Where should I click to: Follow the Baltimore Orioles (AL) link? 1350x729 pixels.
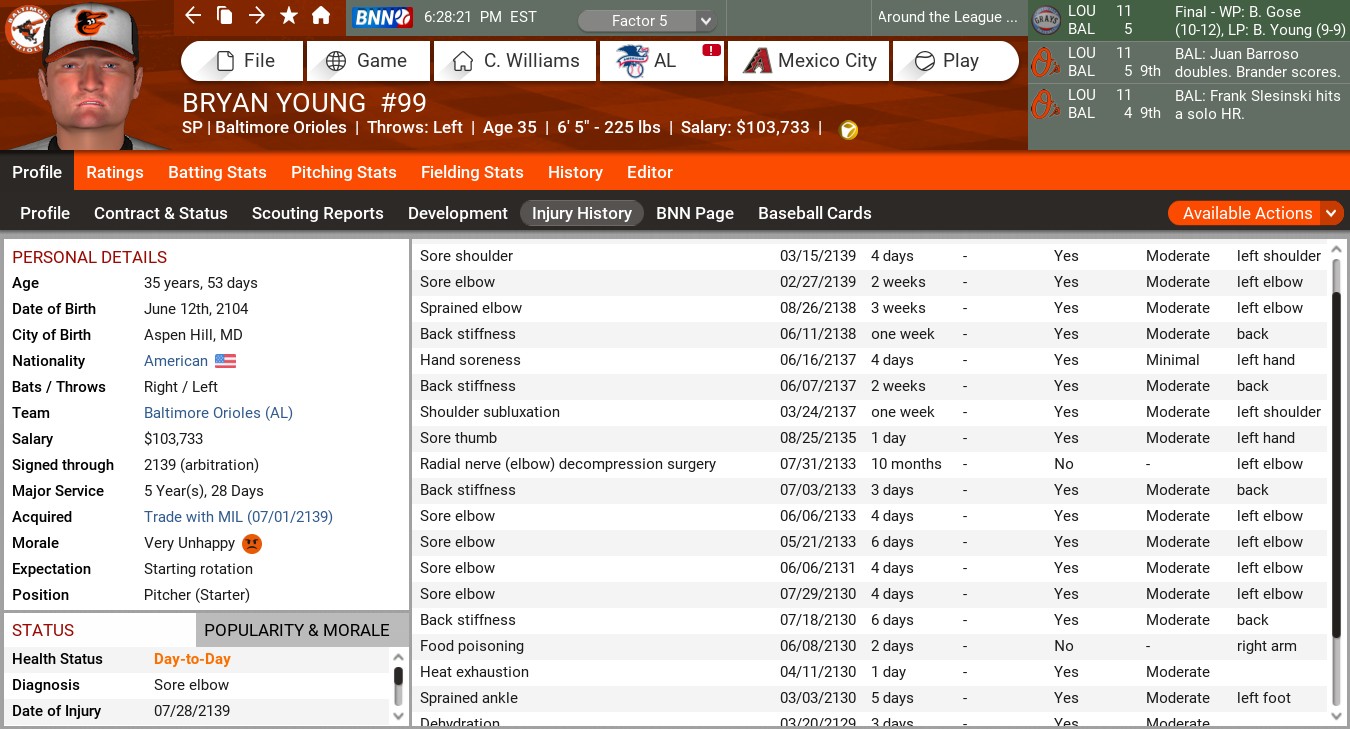tap(218, 413)
